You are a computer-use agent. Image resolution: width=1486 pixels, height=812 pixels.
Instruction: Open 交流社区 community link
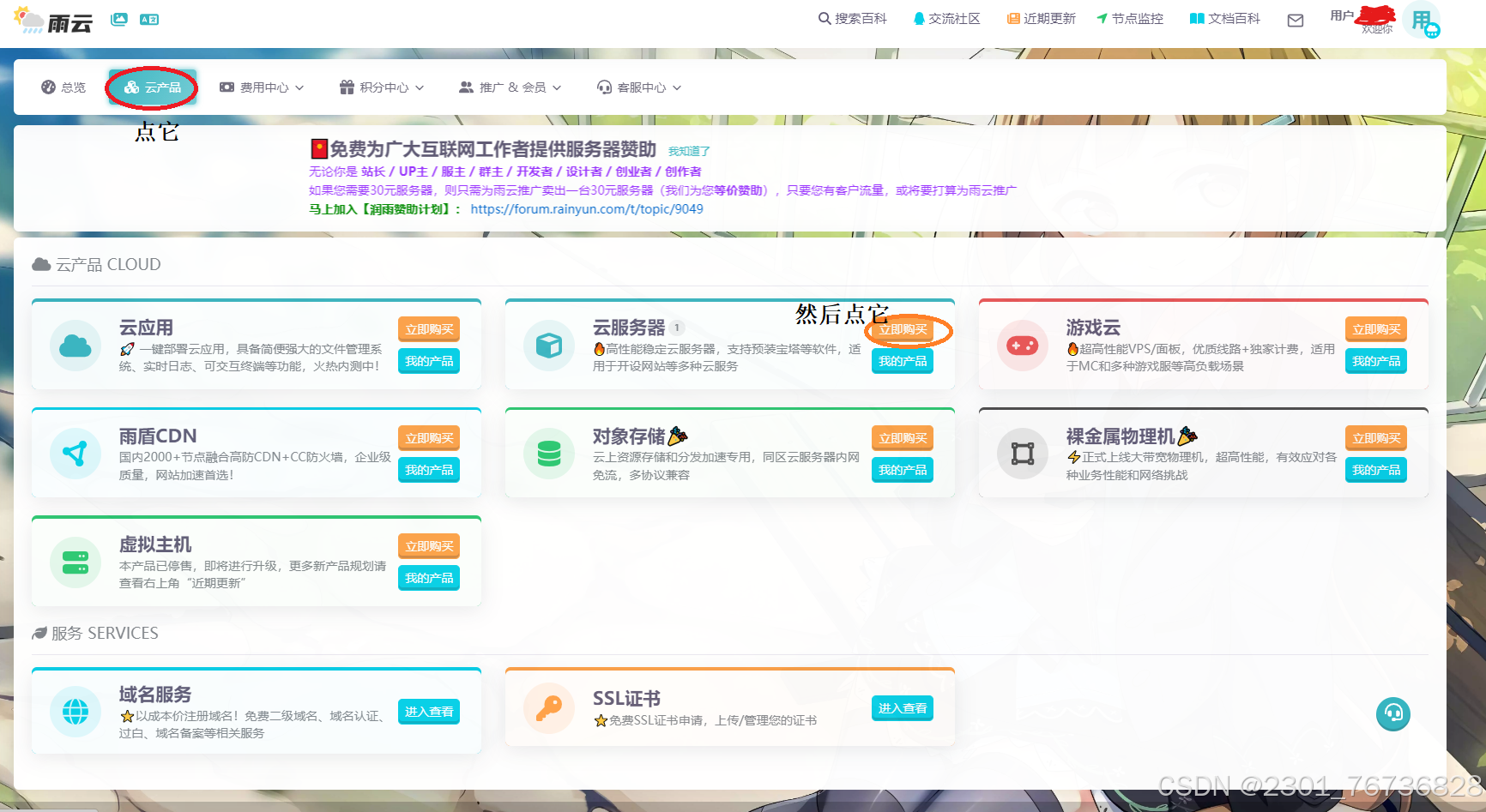coord(946,19)
